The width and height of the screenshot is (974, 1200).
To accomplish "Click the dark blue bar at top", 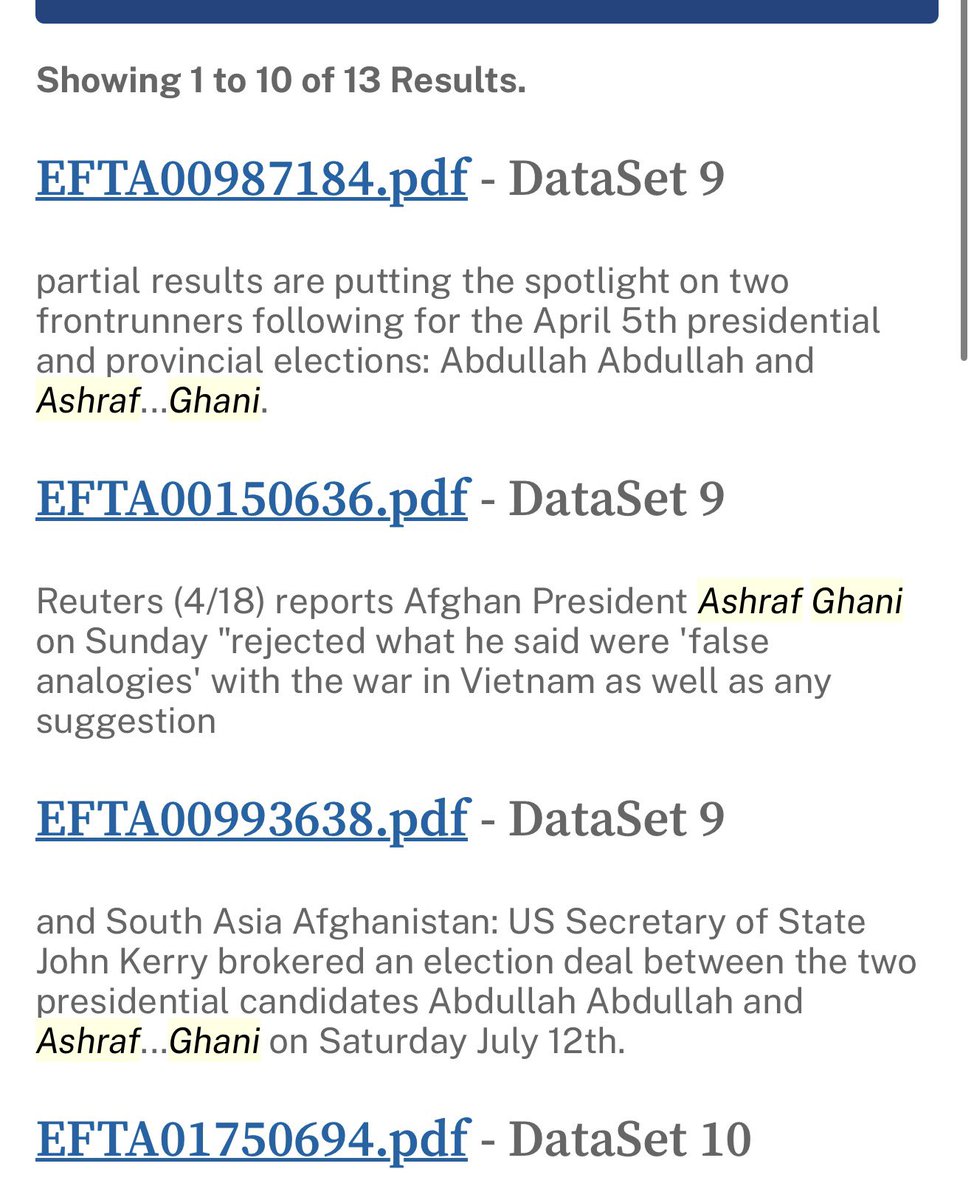I will point(487,11).
